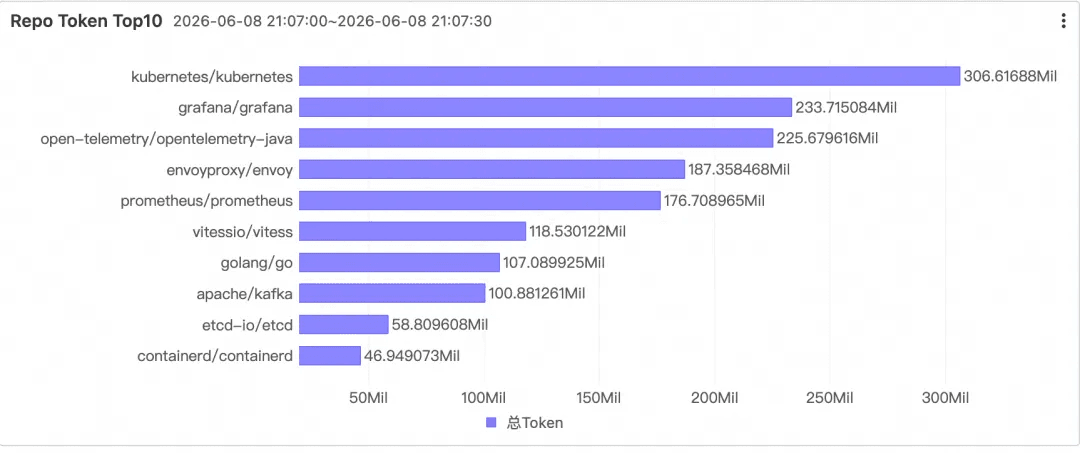Toggle the 总Token legend series

pos(523,423)
